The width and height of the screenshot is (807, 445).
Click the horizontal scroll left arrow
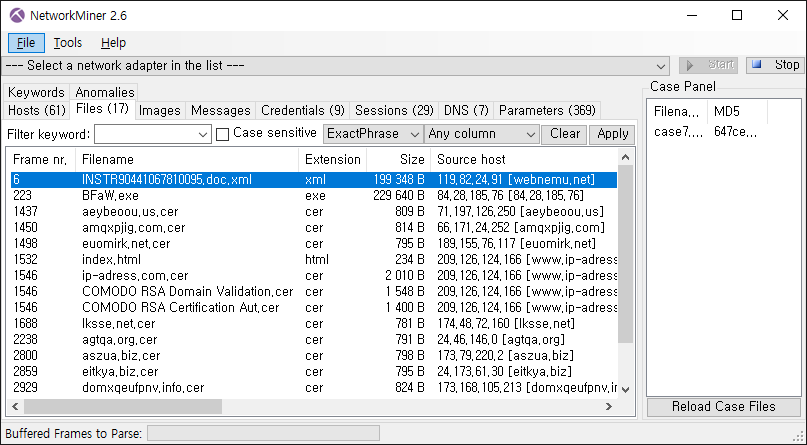click(x=15, y=406)
